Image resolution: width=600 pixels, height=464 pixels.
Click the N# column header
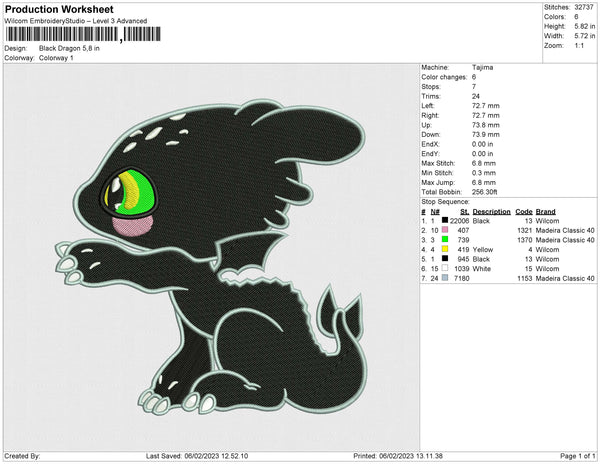(435, 212)
